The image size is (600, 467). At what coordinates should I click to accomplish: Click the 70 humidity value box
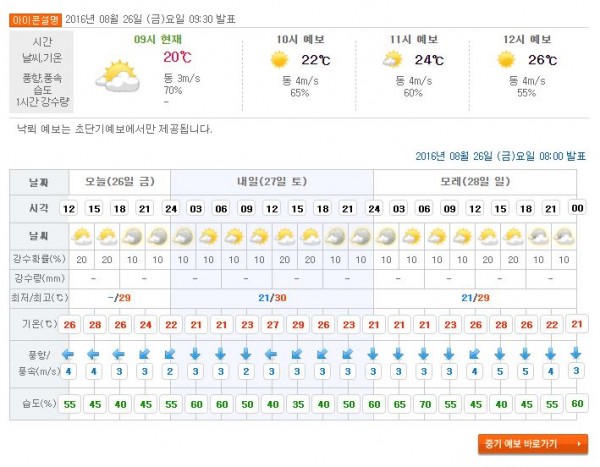(425, 404)
